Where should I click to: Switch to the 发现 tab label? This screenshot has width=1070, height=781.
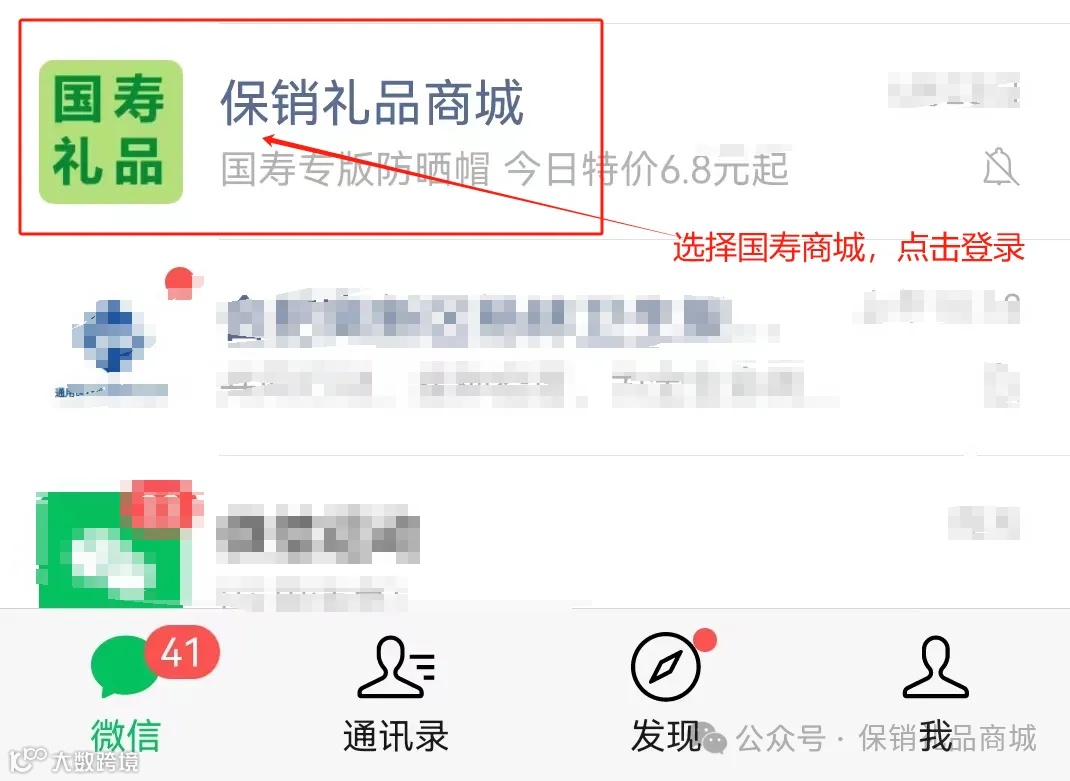(666, 736)
